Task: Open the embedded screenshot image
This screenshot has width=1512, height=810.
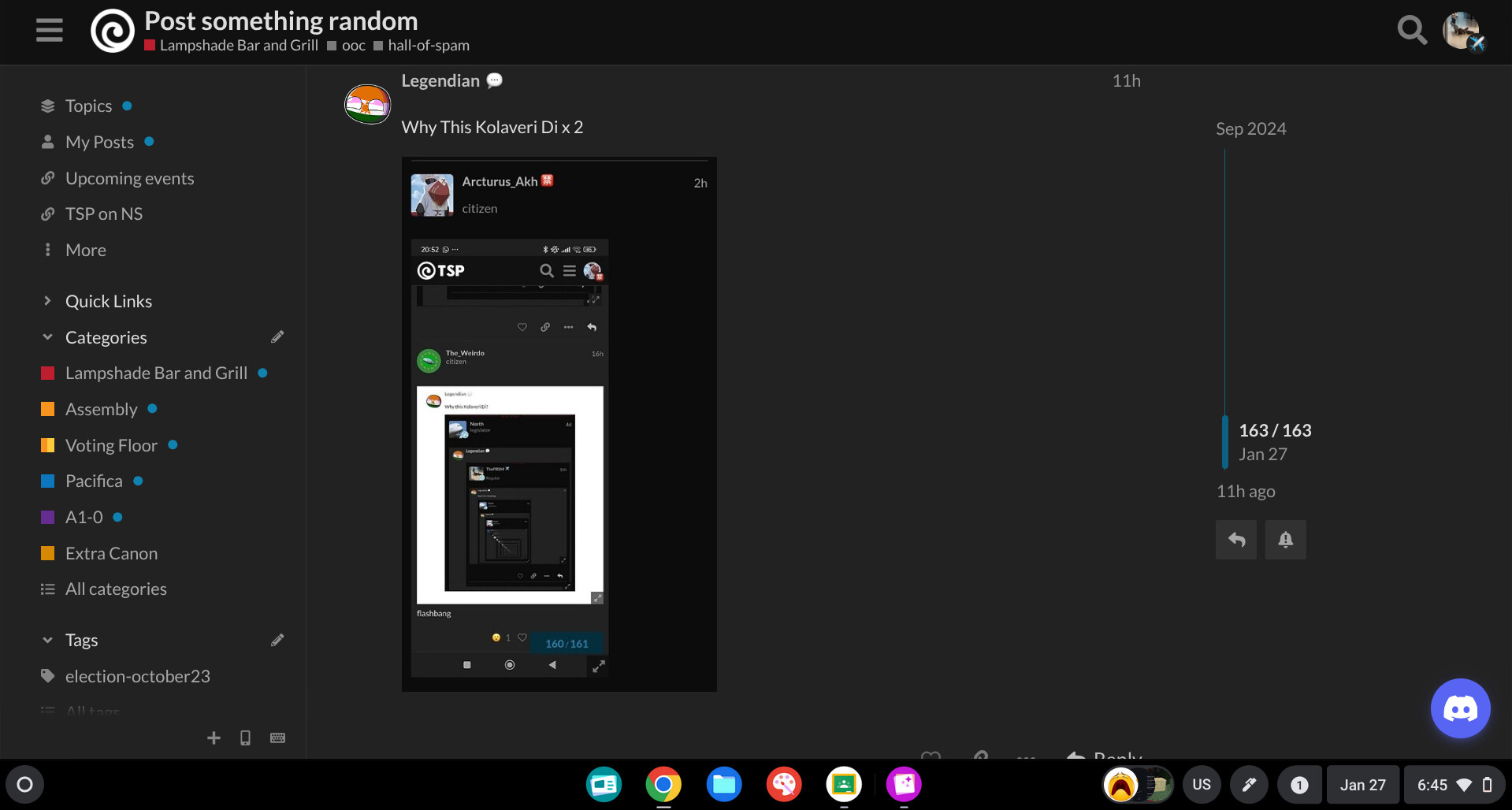Action: [x=559, y=424]
